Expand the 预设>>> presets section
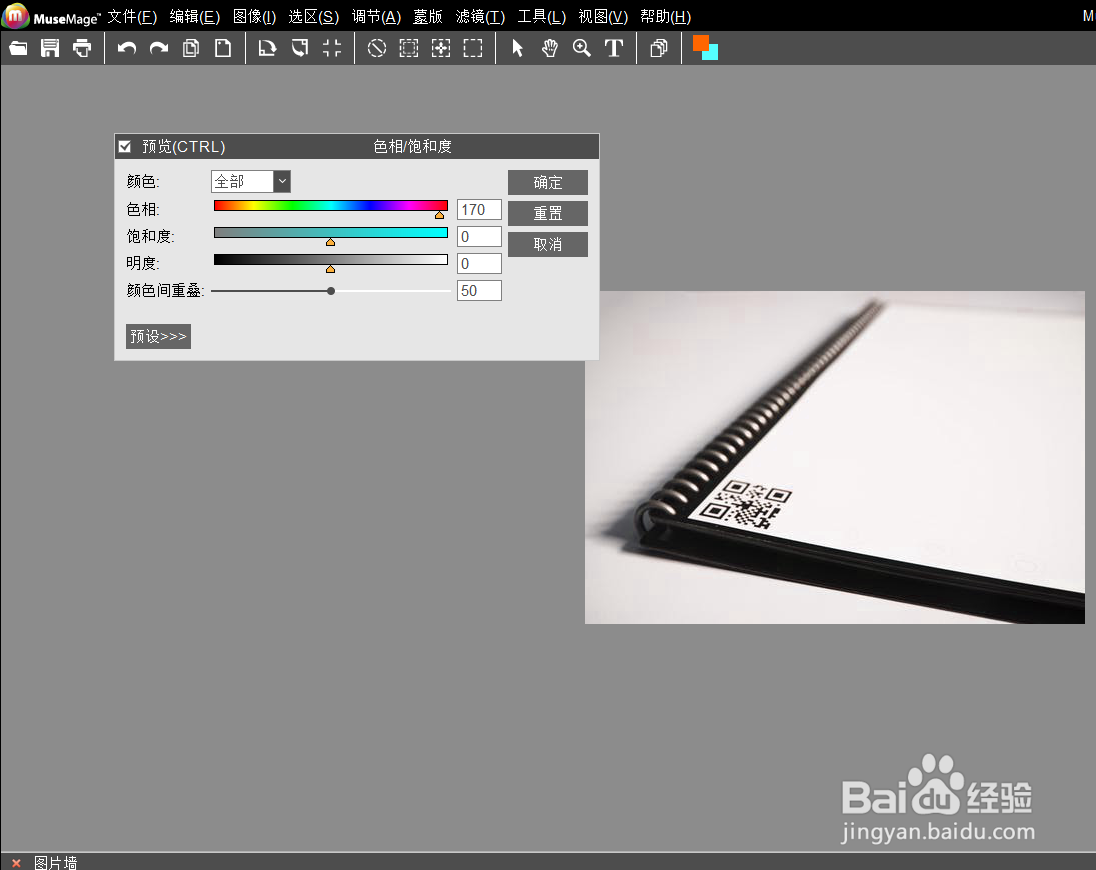Viewport: 1096px width, 870px height. coord(159,336)
